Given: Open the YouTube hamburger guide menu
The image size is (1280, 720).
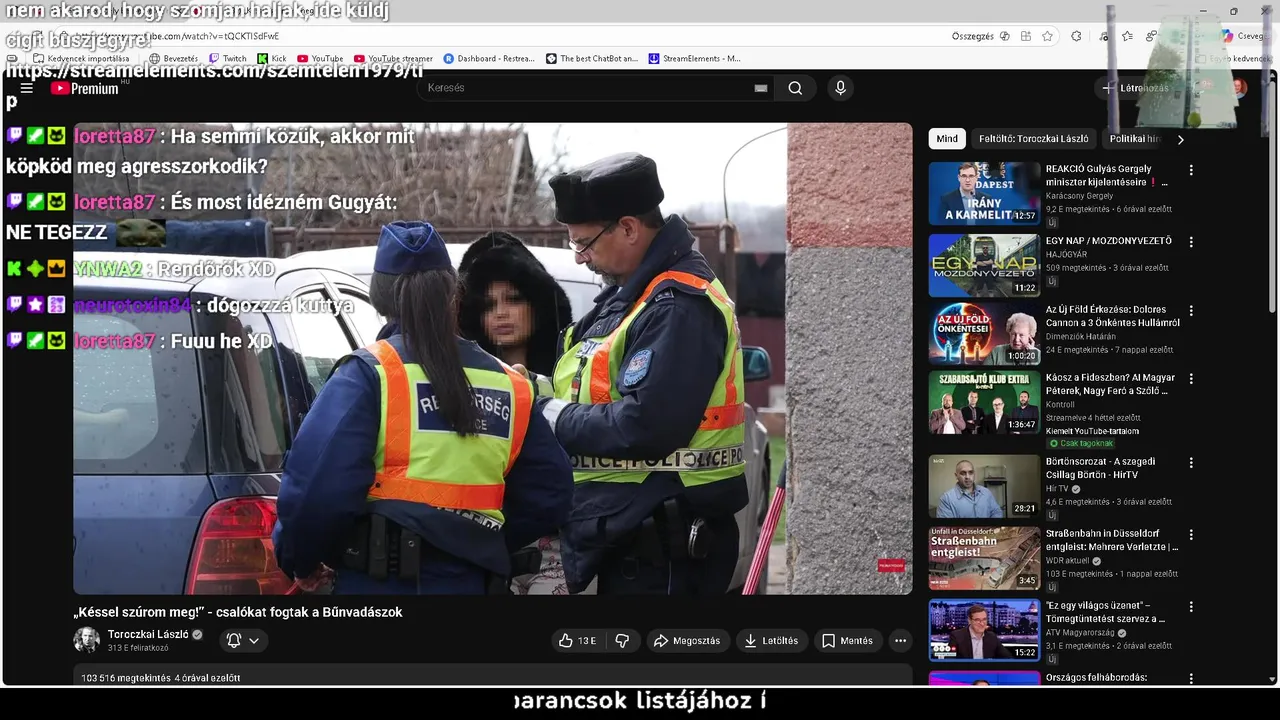Looking at the screenshot, I should coord(27,88).
